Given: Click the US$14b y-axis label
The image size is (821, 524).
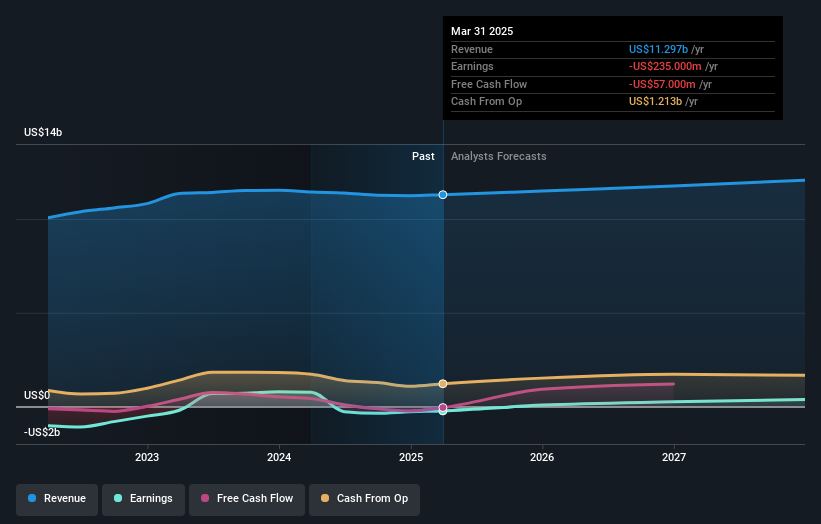Looking at the screenshot, I should point(43,132).
